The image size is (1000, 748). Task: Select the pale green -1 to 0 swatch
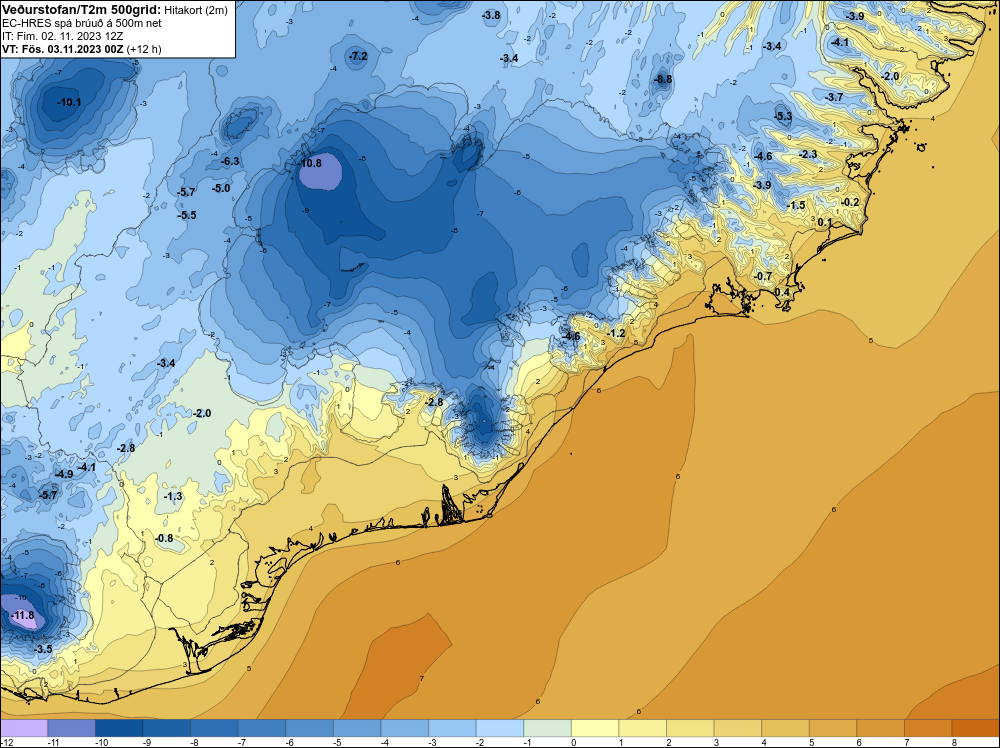click(548, 728)
